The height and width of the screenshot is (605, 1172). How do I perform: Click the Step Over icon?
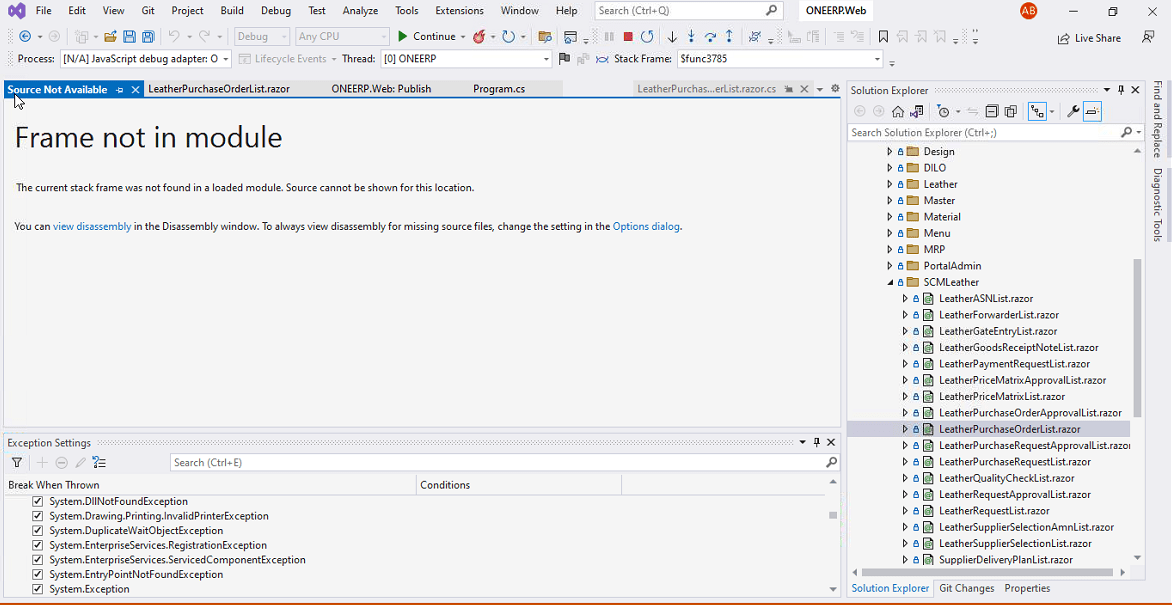coord(710,36)
